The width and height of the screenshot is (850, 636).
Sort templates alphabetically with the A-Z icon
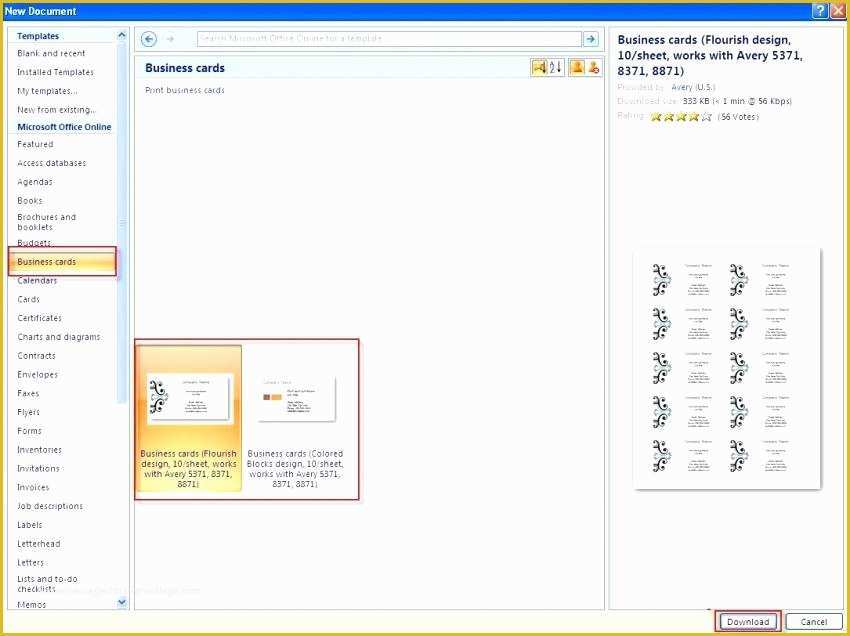tap(556, 67)
